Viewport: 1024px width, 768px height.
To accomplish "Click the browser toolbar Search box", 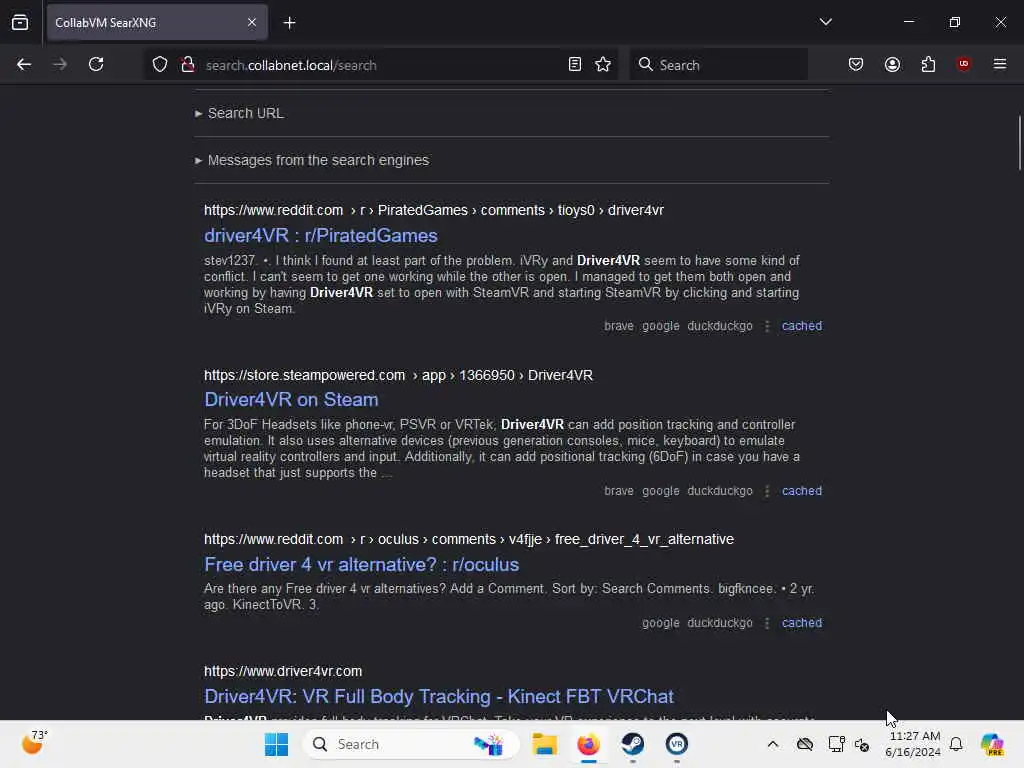I will point(718,65).
